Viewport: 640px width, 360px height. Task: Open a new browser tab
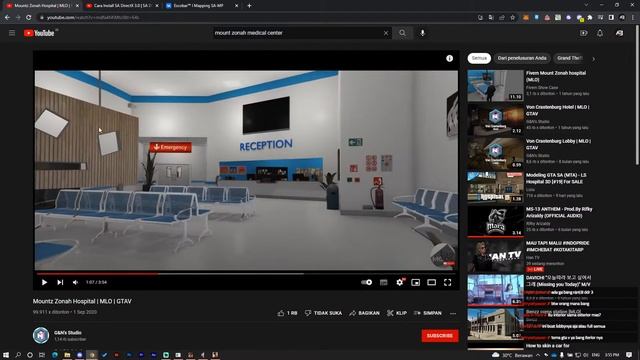click(x=249, y=6)
